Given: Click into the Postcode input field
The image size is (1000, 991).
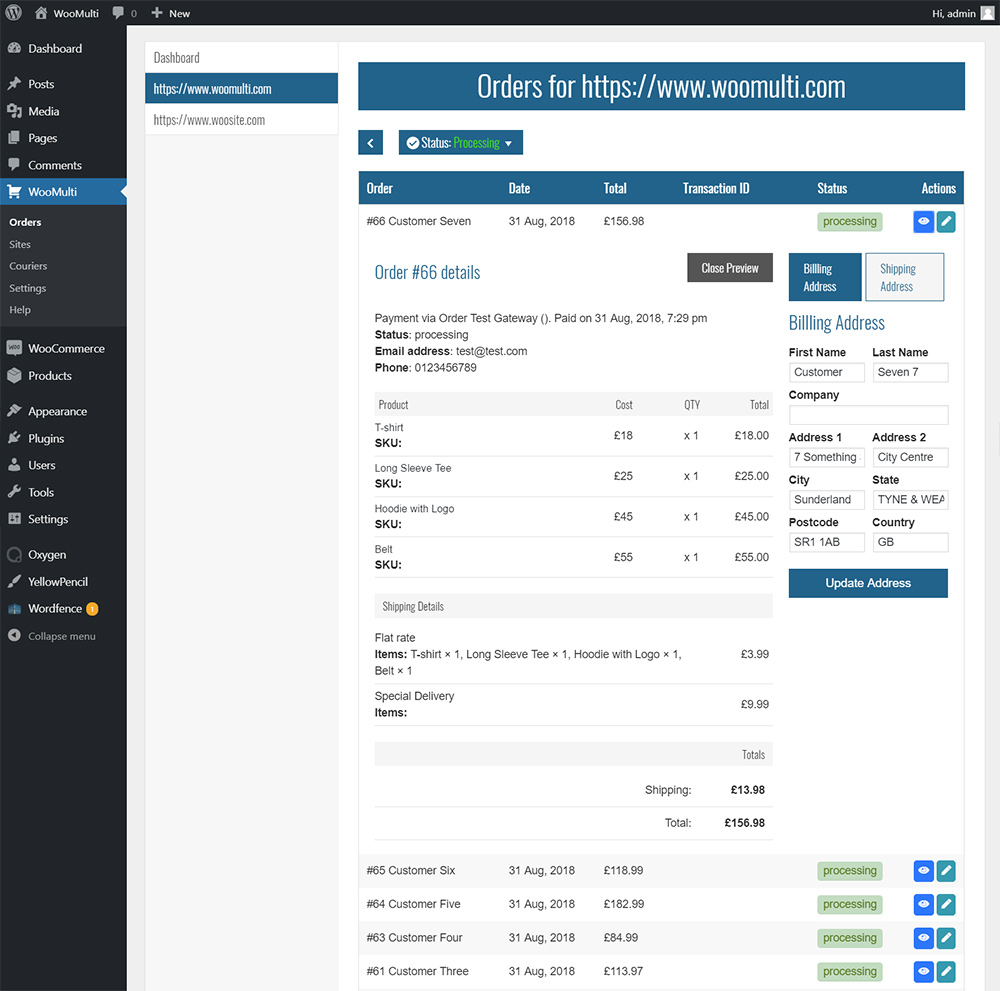Looking at the screenshot, I should (826, 542).
